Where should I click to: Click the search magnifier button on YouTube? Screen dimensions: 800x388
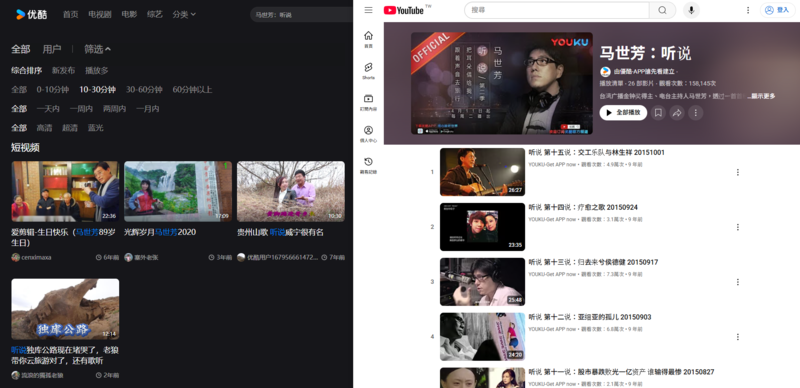point(662,10)
